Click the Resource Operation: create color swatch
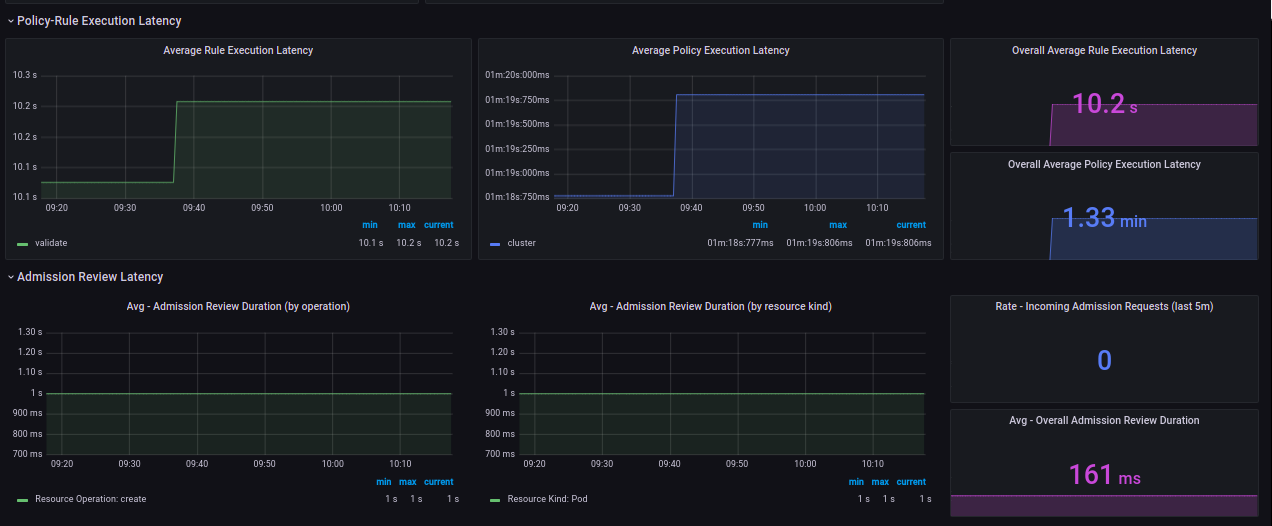Screen dimensions: 1272x526 (22, 499)
